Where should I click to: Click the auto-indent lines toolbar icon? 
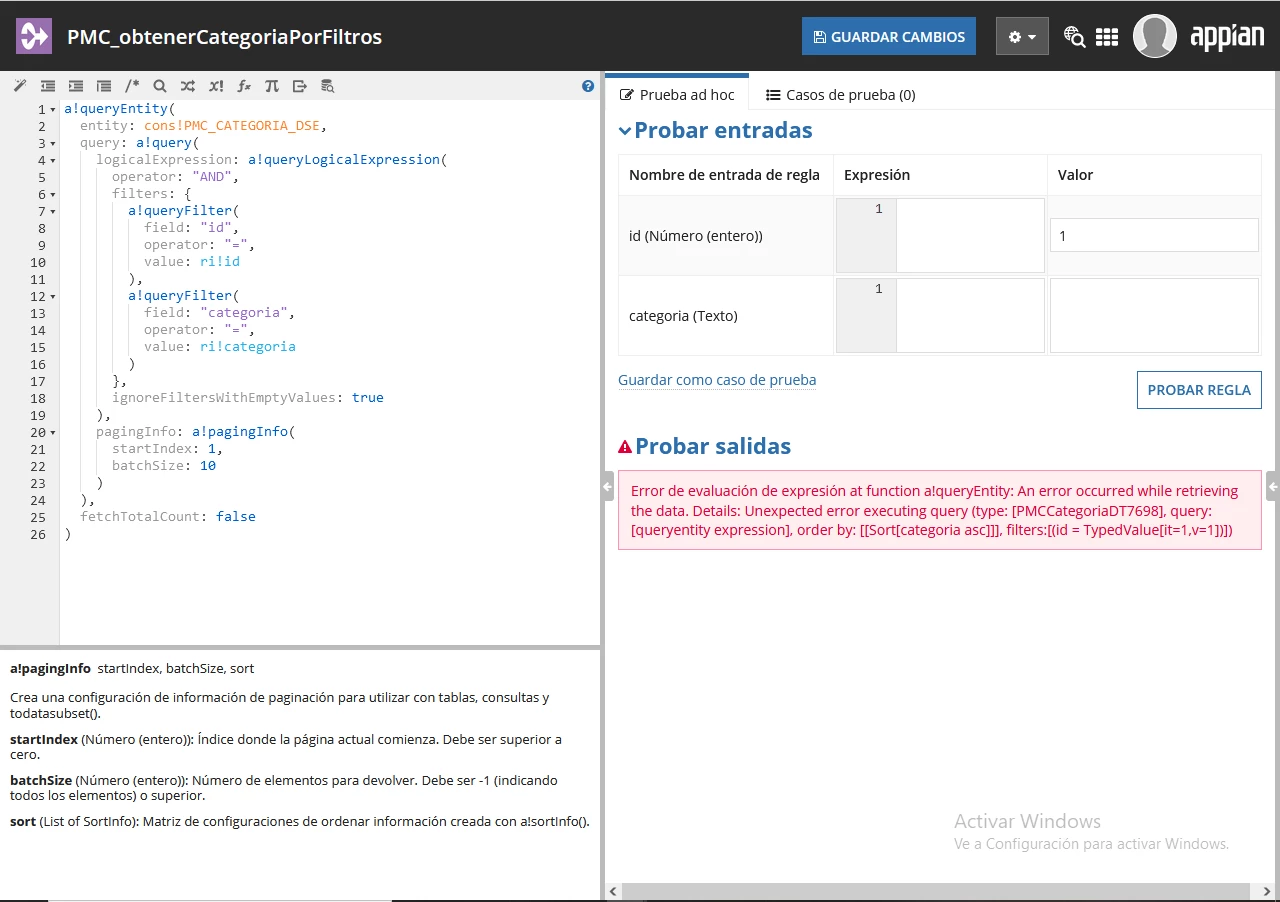pos(104,86)
